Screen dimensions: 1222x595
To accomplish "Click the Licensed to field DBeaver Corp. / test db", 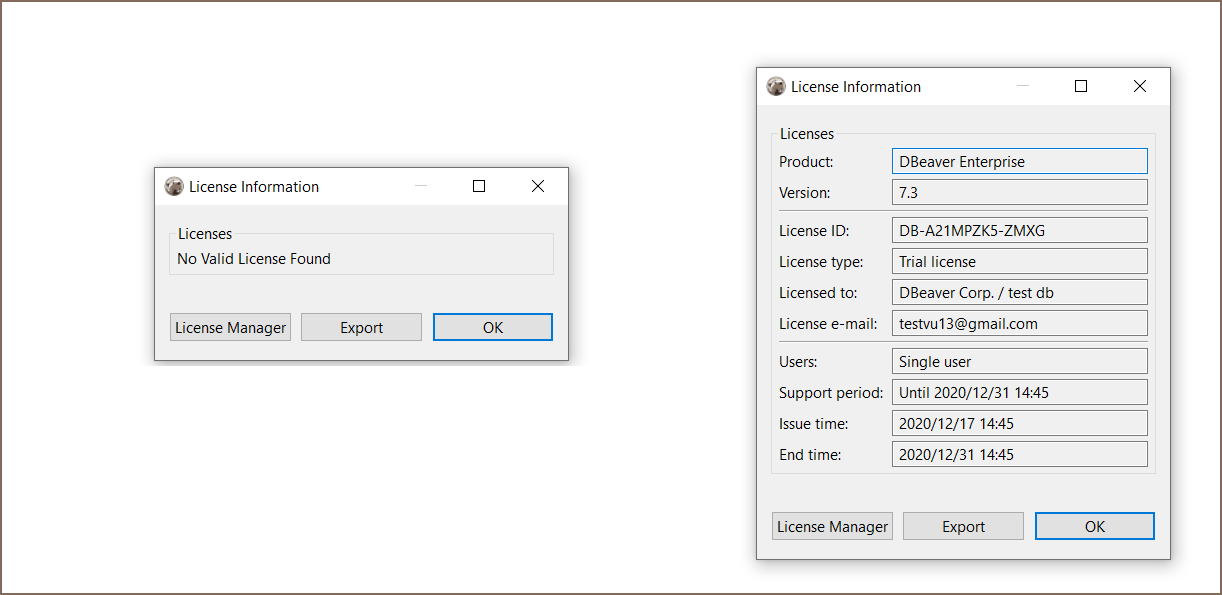I will click(x=1019, y=292).
